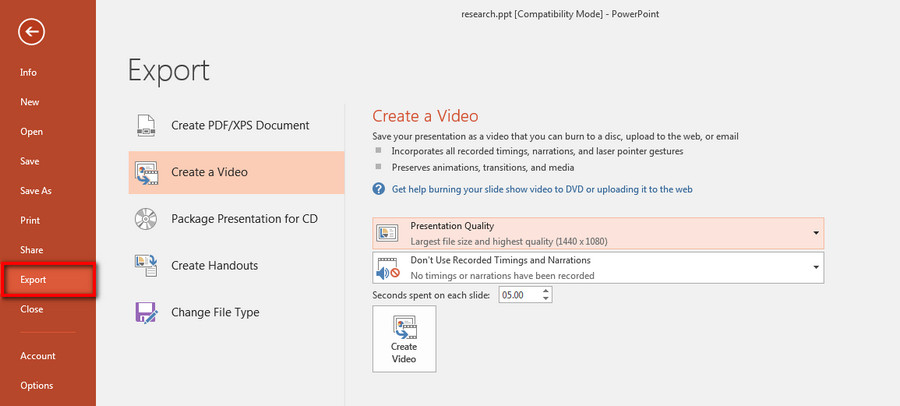Click the Presentation Quality dropdown arrow
The height and width of the screenshot is (406, 900).
816,233
